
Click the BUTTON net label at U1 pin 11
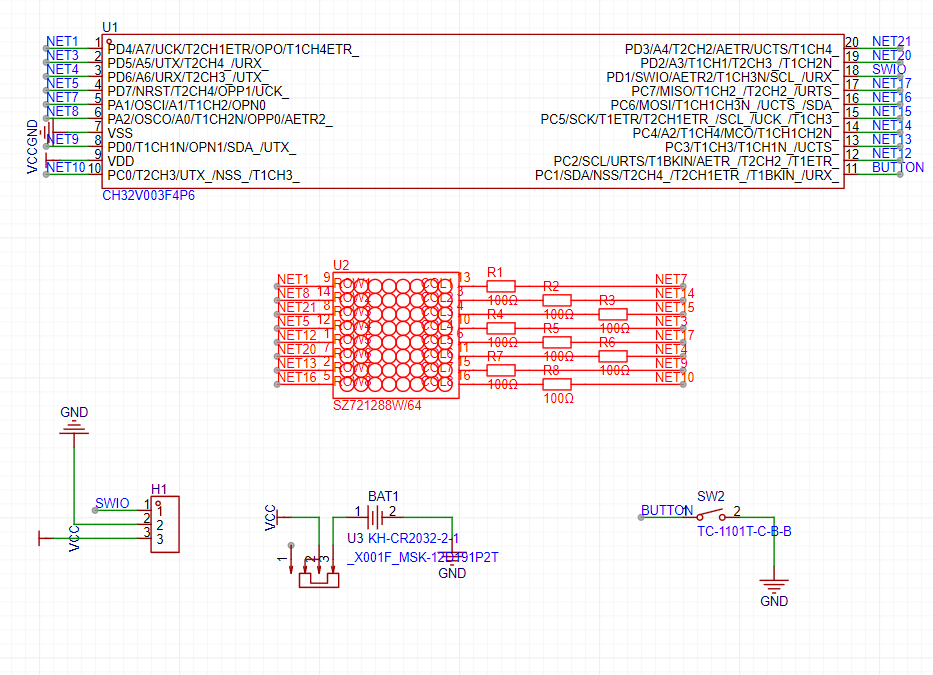coord(898,167)
